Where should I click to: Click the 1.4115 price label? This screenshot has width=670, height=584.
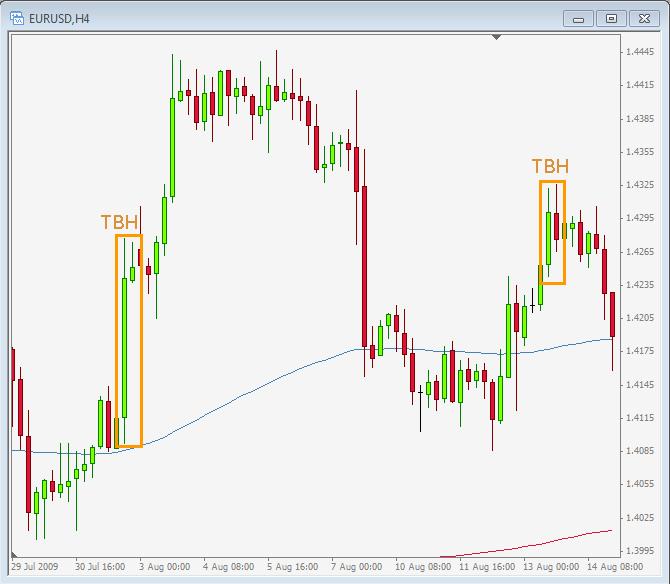(640, 418)
